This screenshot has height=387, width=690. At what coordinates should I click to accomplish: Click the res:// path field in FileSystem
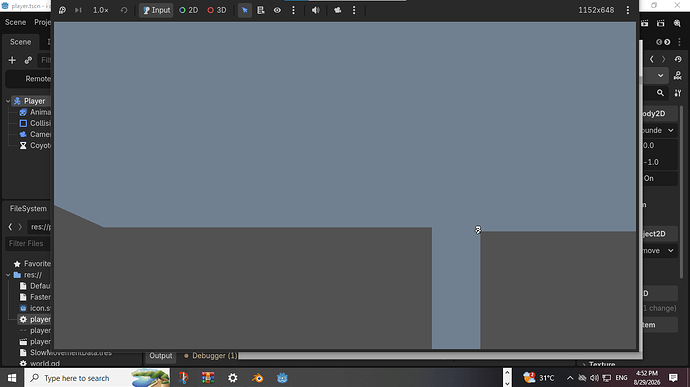coord(40,227)
